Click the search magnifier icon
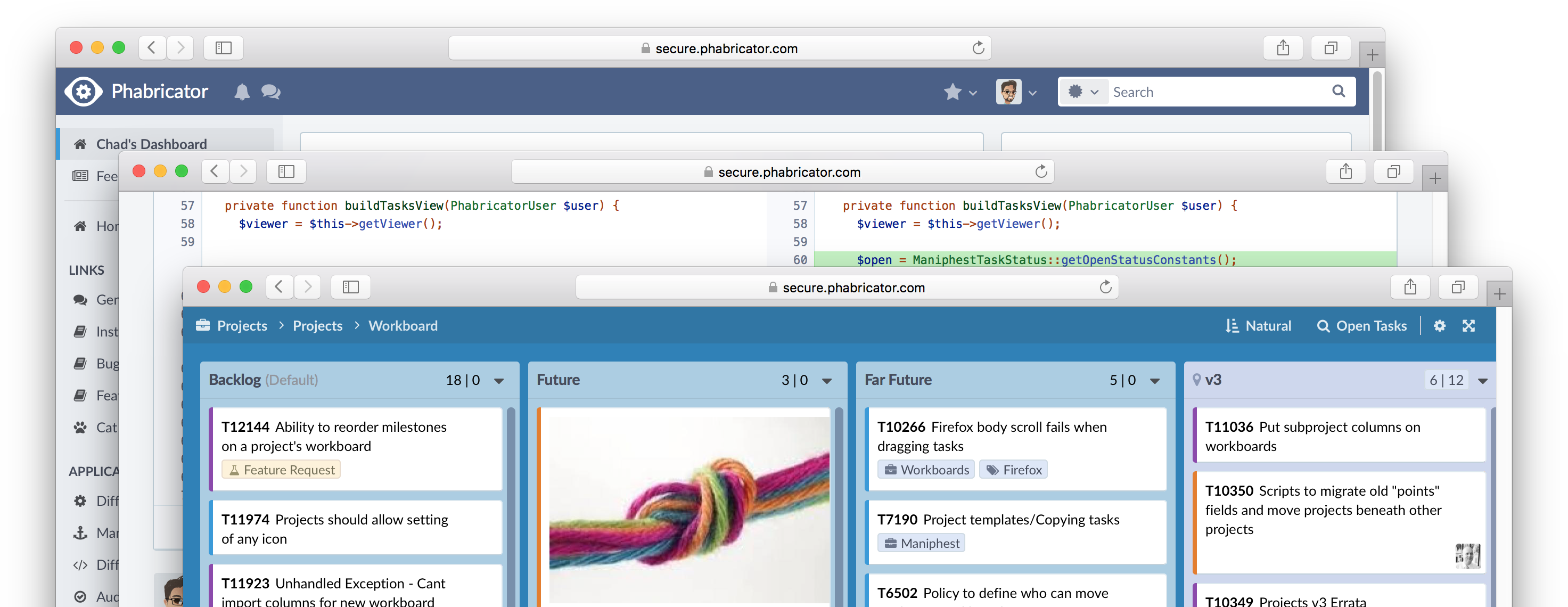 (x=1339, y=92)
